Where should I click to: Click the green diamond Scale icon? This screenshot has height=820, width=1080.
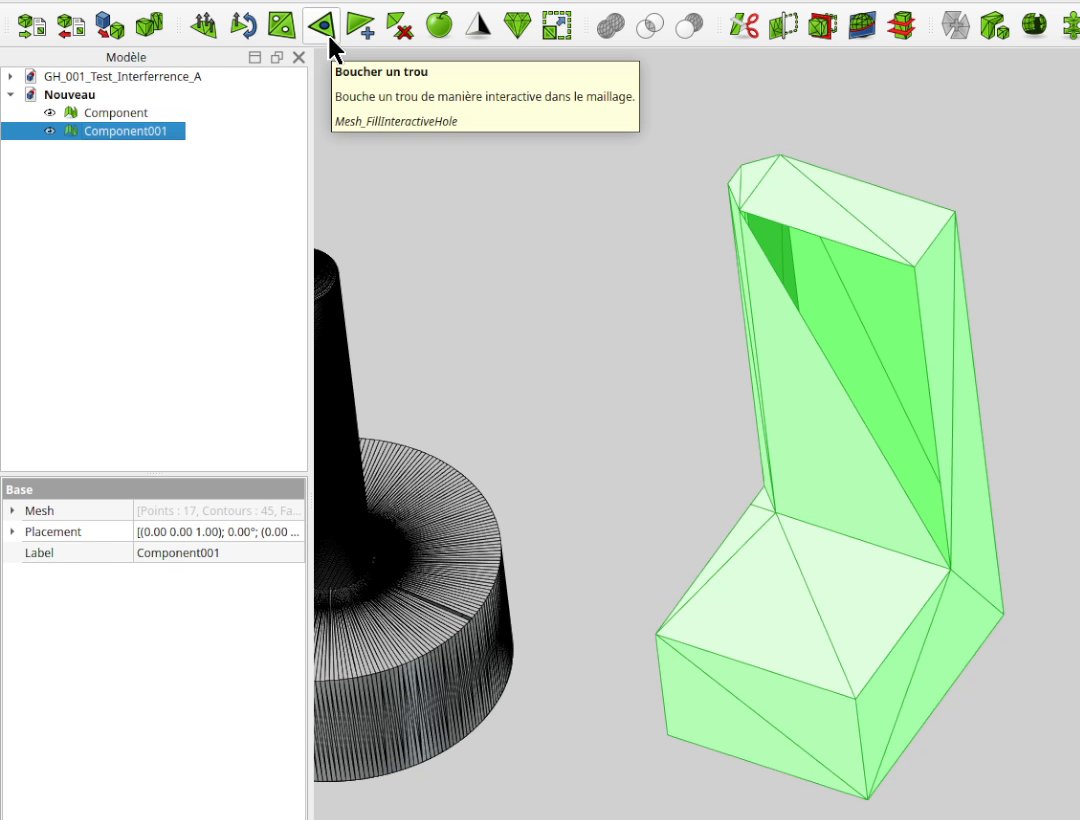tap(517, 25)
